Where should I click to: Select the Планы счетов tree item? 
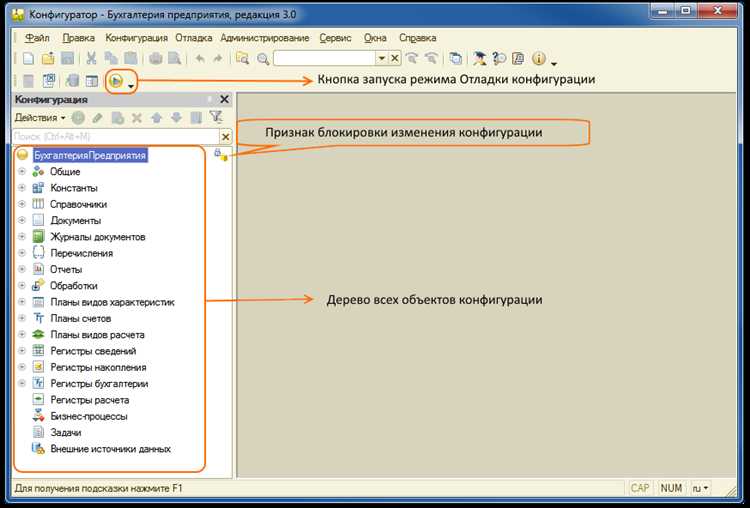[x=78, y=318]
